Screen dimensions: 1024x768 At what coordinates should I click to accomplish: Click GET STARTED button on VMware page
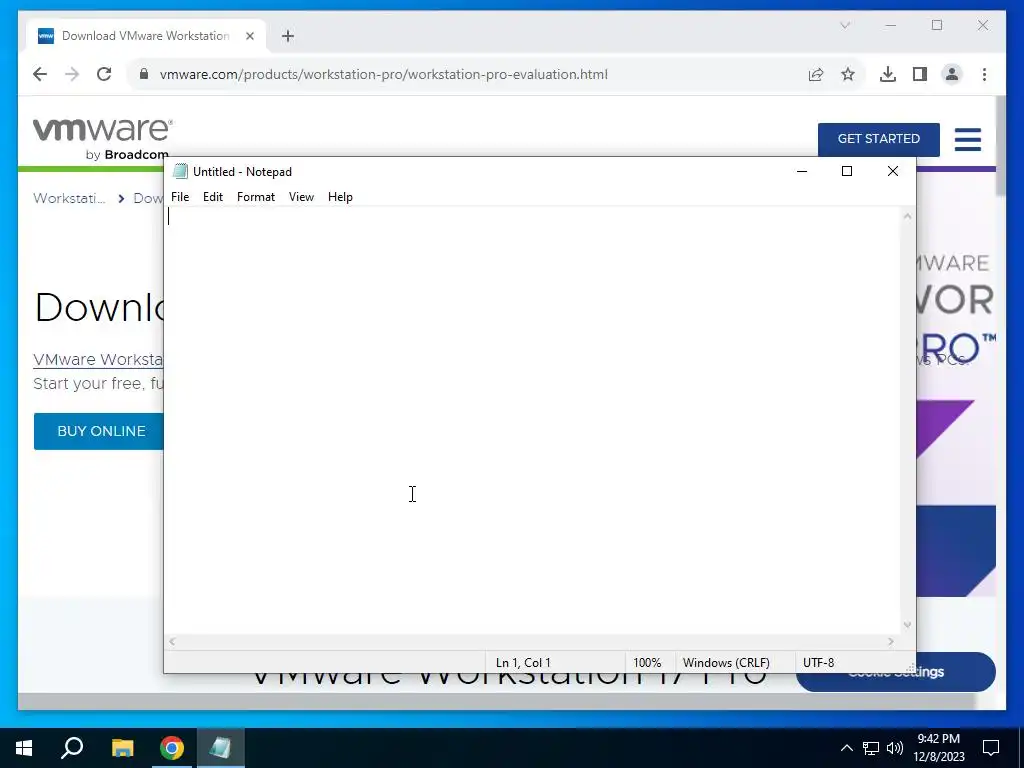pos(878,139)
